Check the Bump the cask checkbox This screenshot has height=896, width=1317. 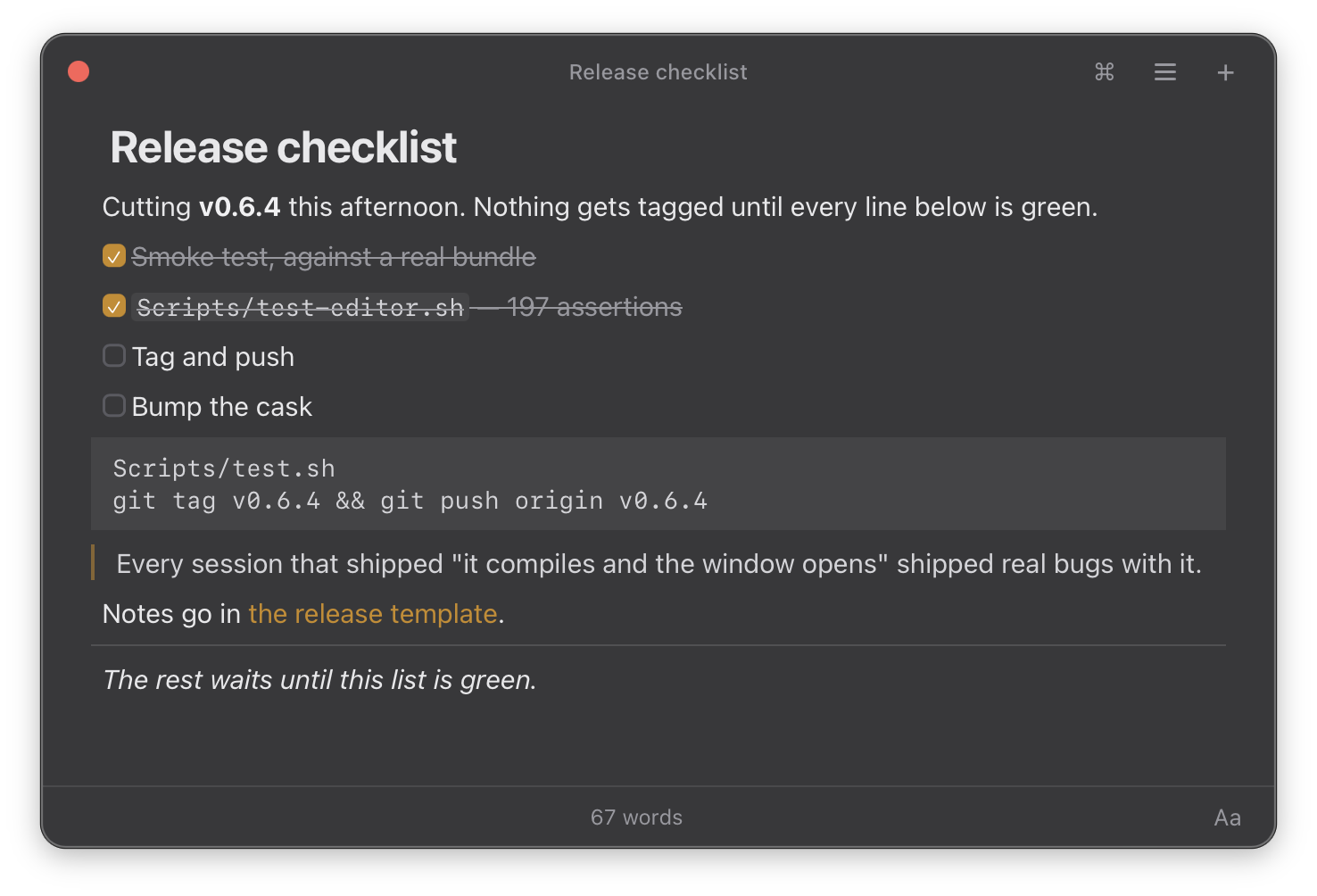(114, 406)
